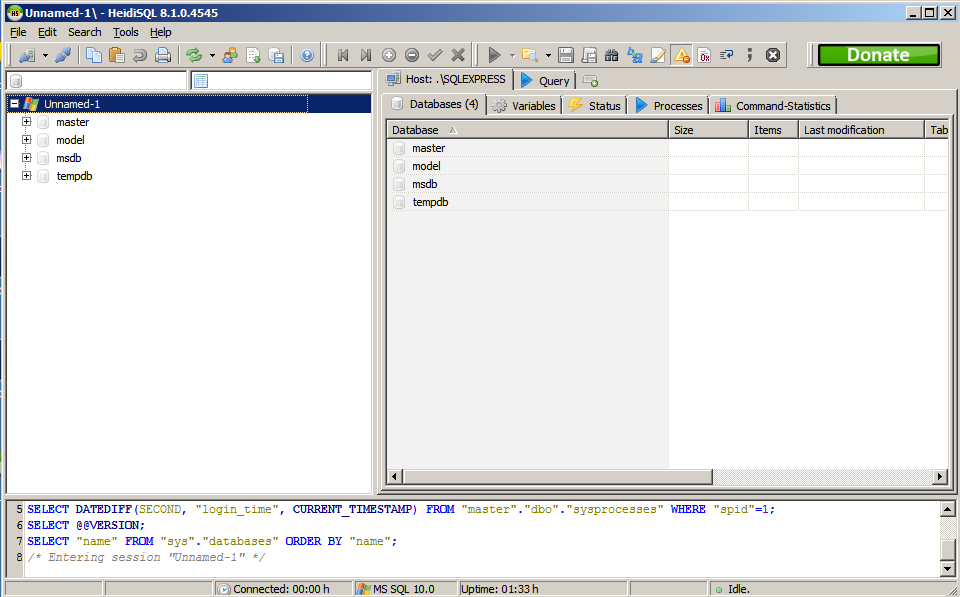
Task: Sort by Last modification column header
Action: click(x=861, y=130)
